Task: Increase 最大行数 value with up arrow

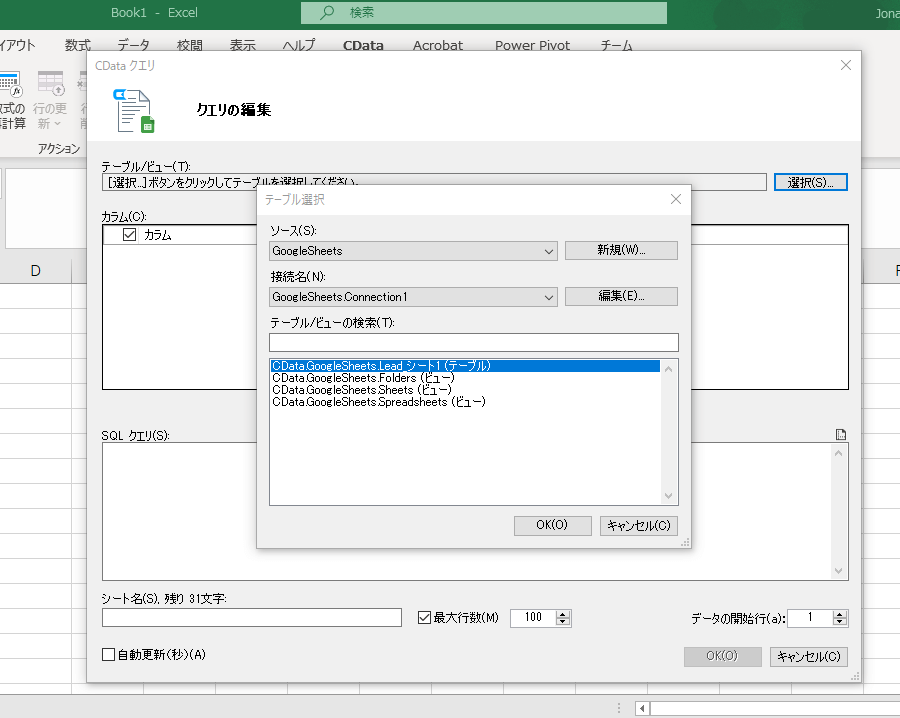Action: 563,614
